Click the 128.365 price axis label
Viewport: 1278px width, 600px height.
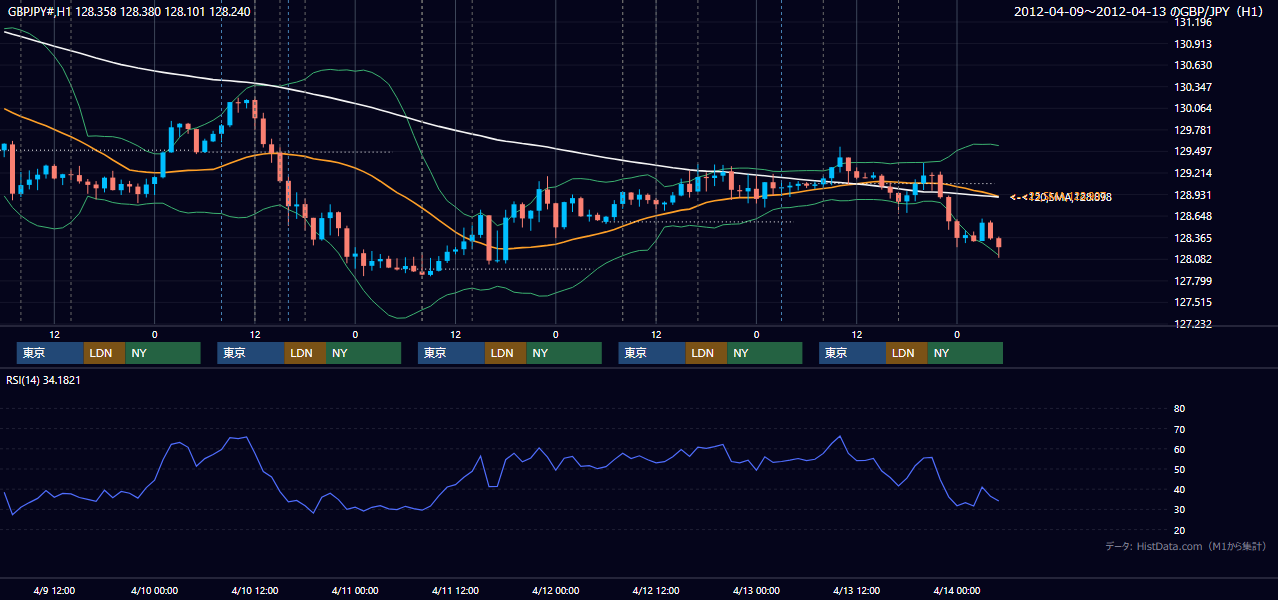click(x=1193, y=238)
